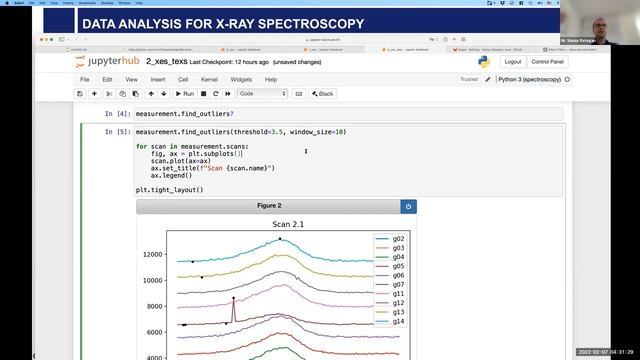Image resolution: width=640 pixels, height=360 pixels.
Task: Click Python 3 (spectroscopy) kernel name
Action: 529,80
